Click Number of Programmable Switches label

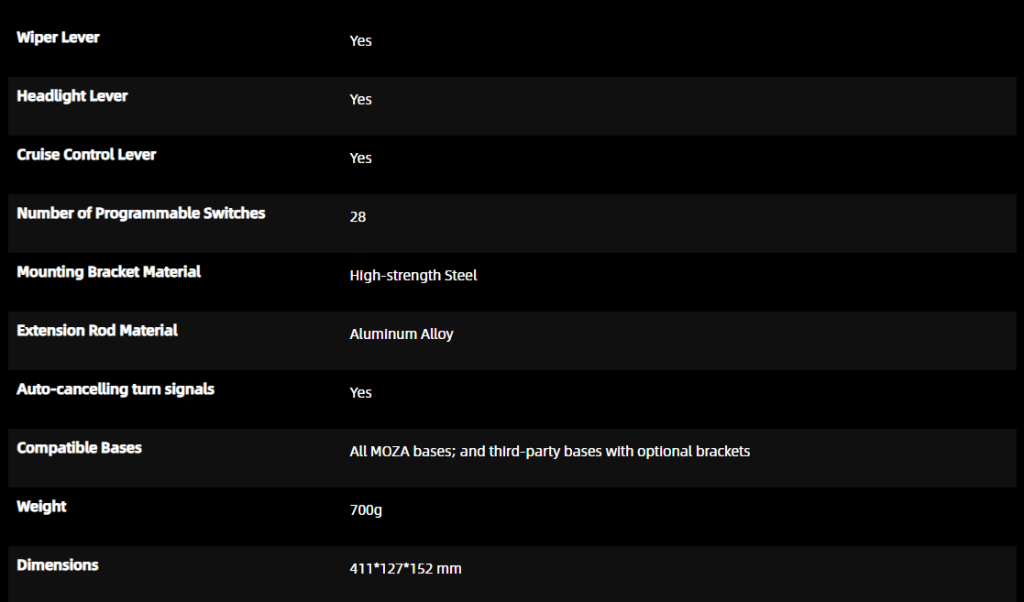[141, 213]
